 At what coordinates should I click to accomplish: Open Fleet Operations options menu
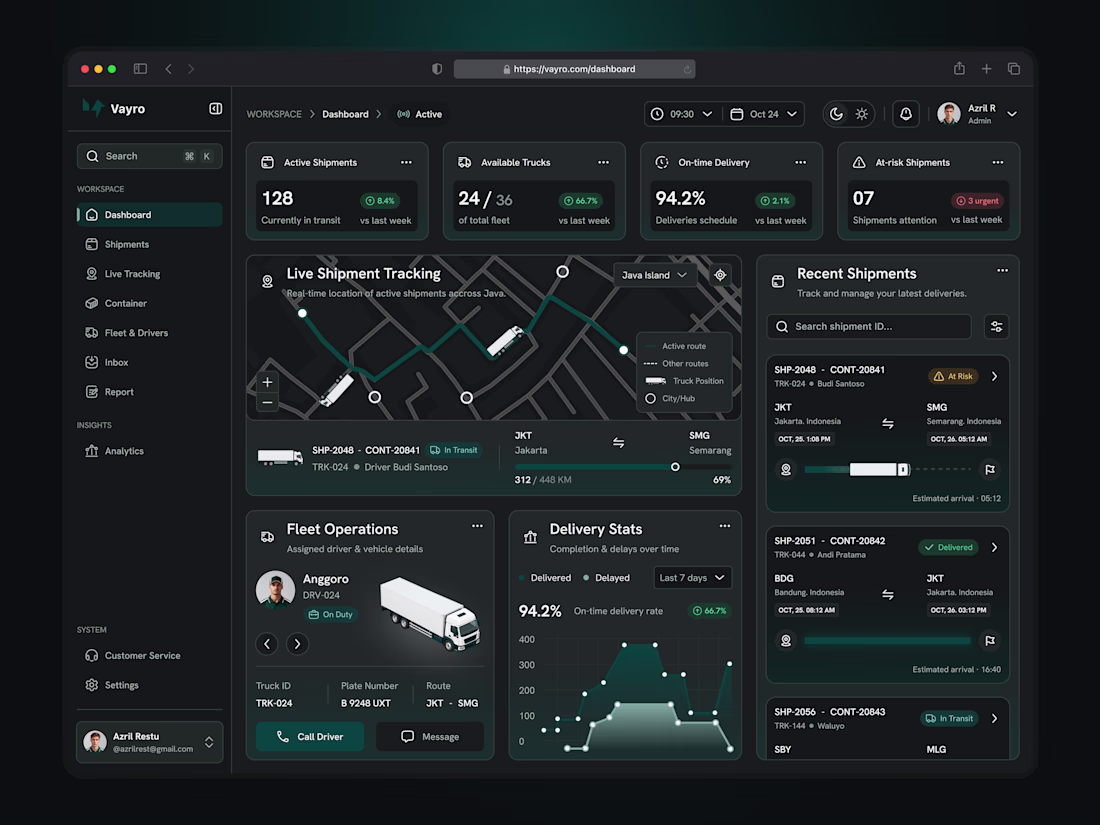tap(477, 525)
